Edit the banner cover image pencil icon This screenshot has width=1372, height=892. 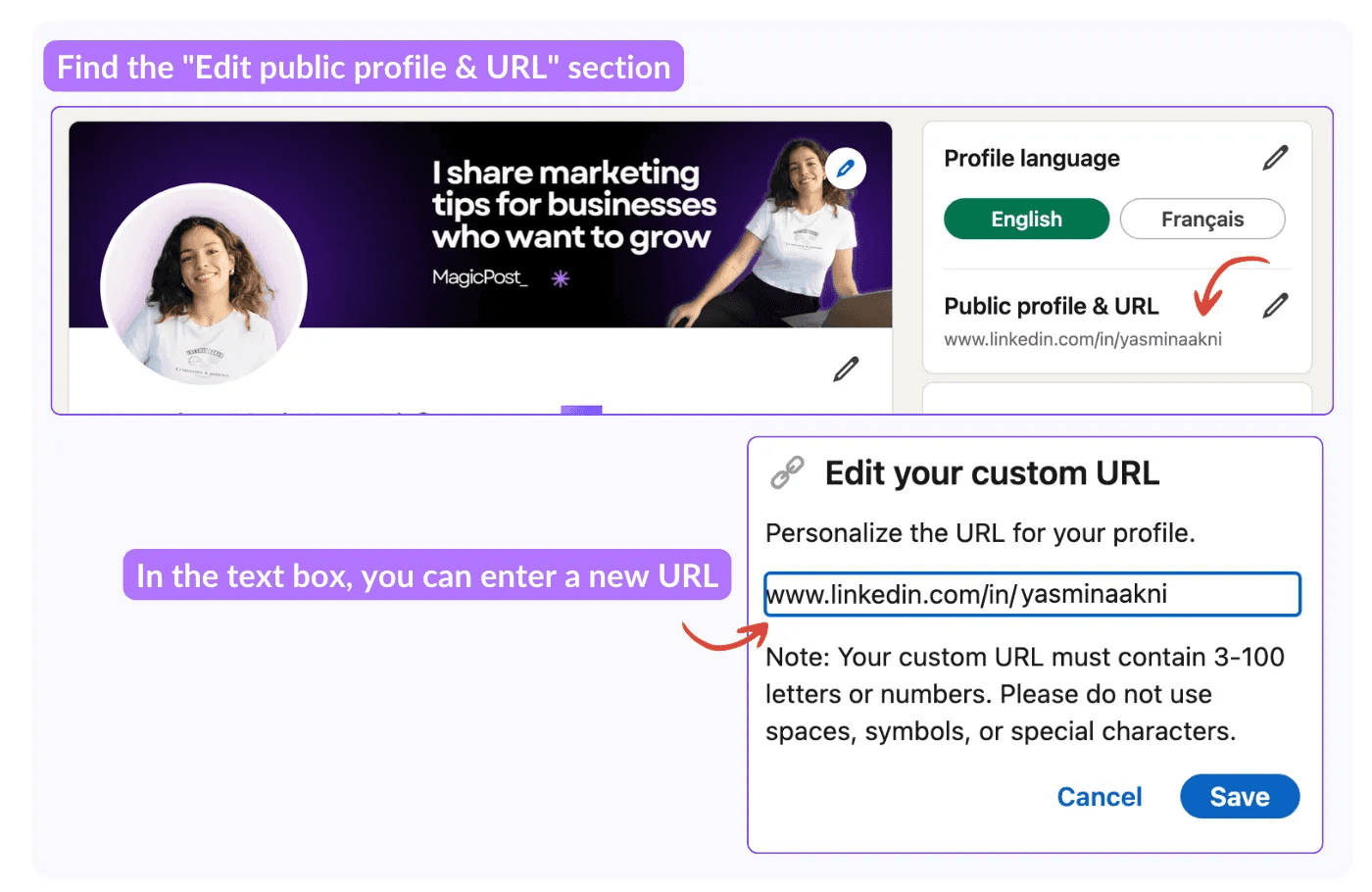(846, 169)
